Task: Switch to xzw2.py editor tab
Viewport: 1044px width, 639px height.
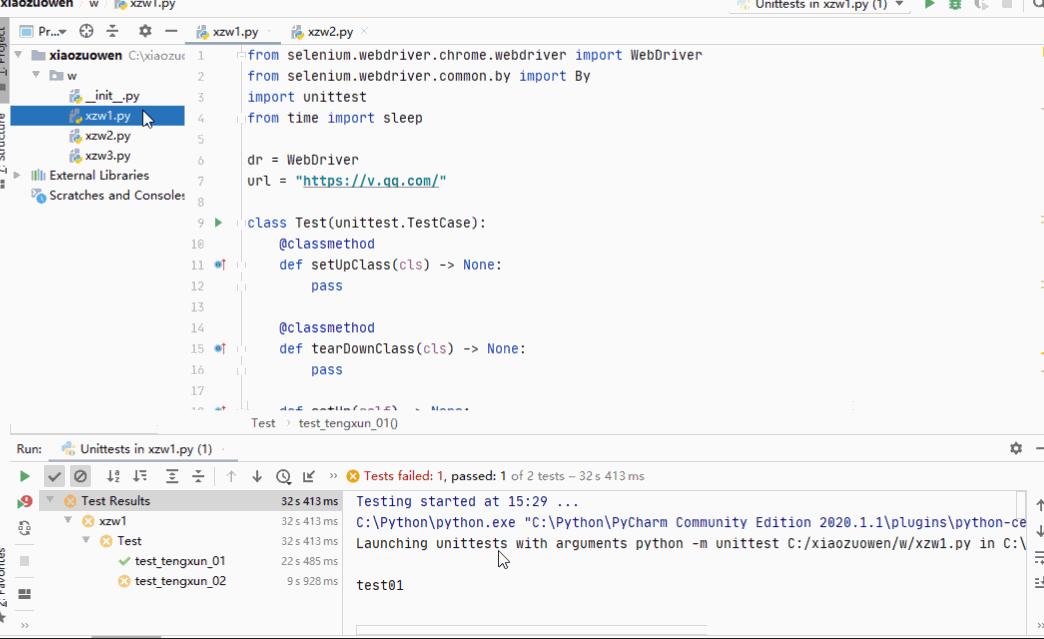Action: pos(323,31)
